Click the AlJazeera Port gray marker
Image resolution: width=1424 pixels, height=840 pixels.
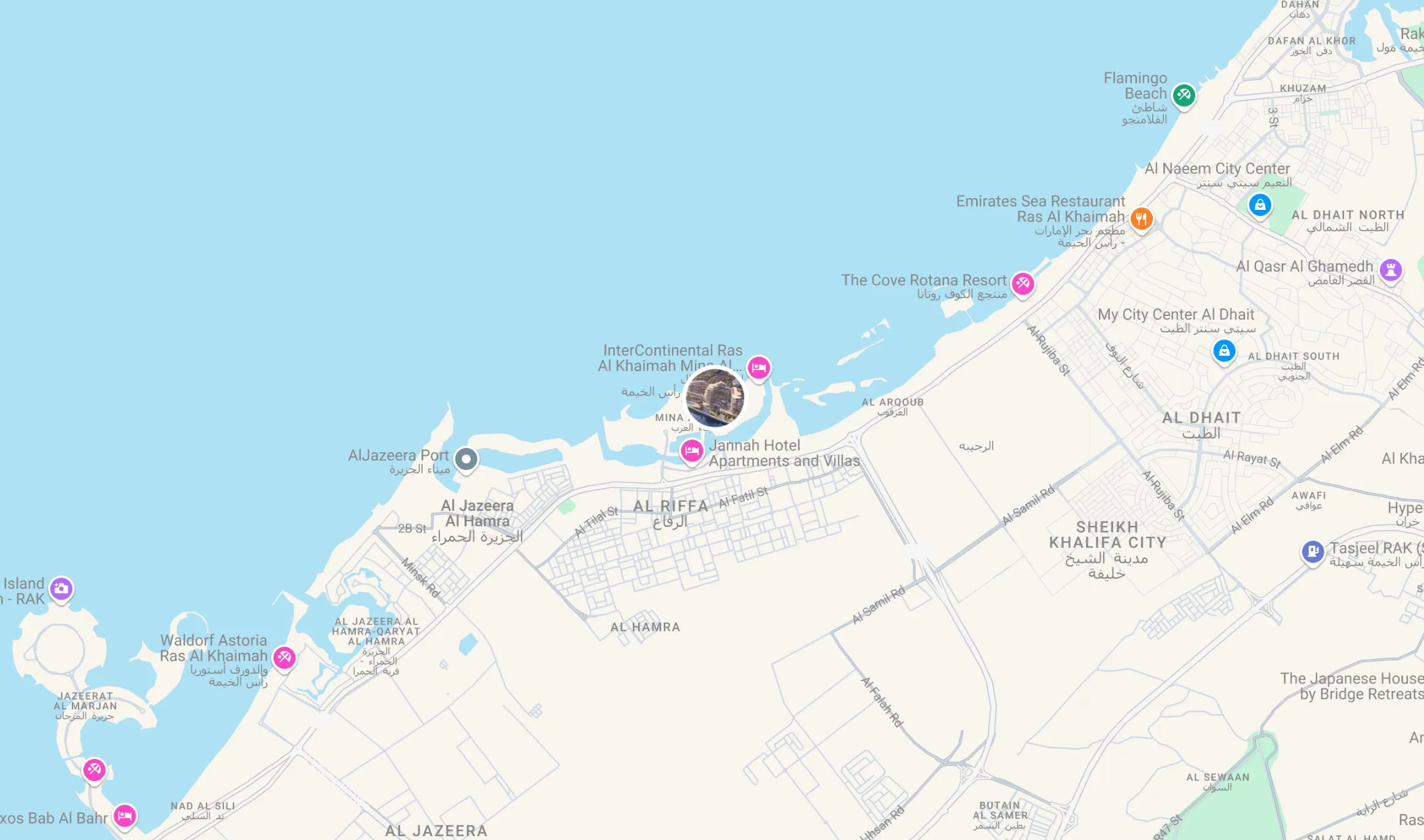click(466, 459)
